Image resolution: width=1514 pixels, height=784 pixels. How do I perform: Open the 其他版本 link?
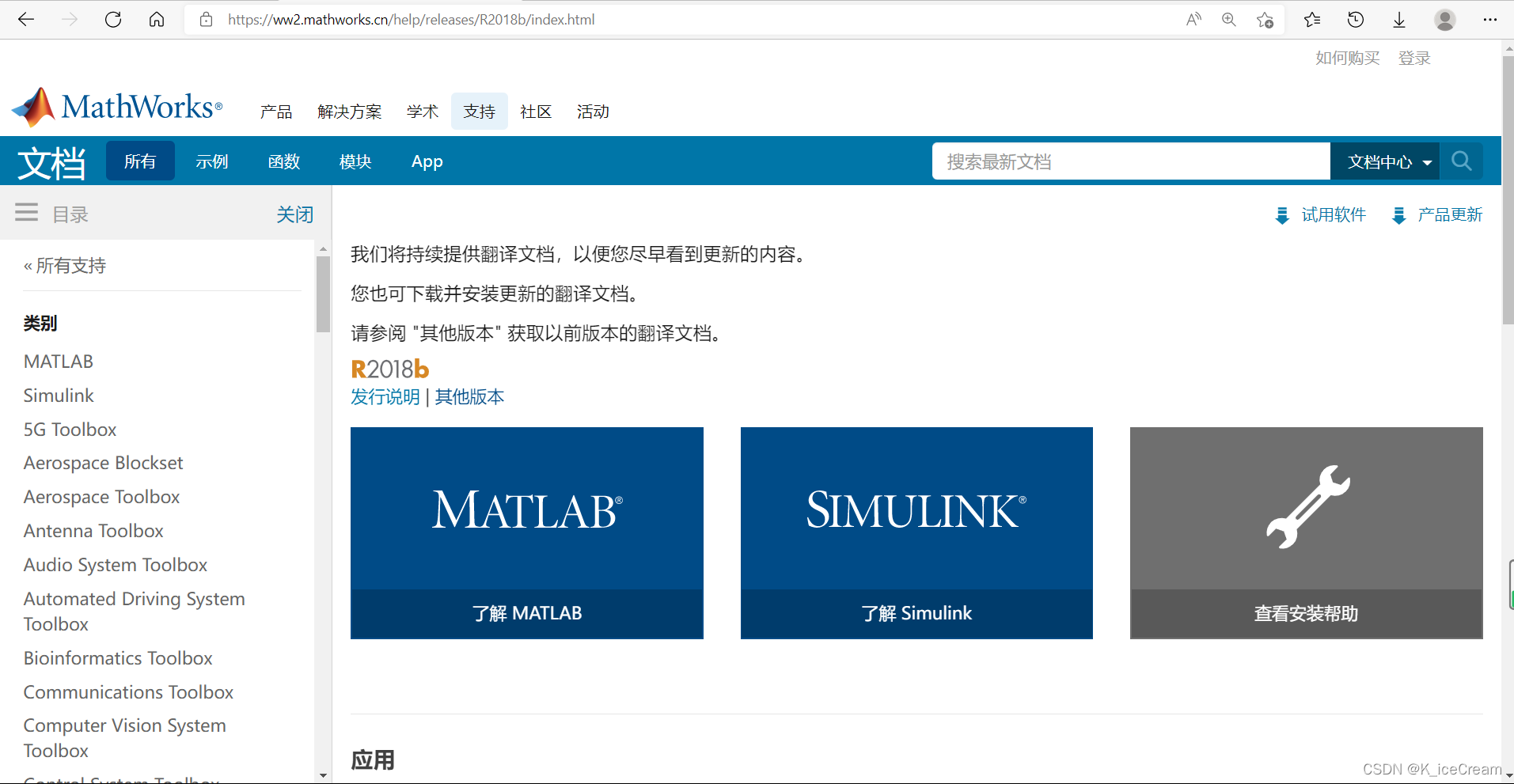469,396
